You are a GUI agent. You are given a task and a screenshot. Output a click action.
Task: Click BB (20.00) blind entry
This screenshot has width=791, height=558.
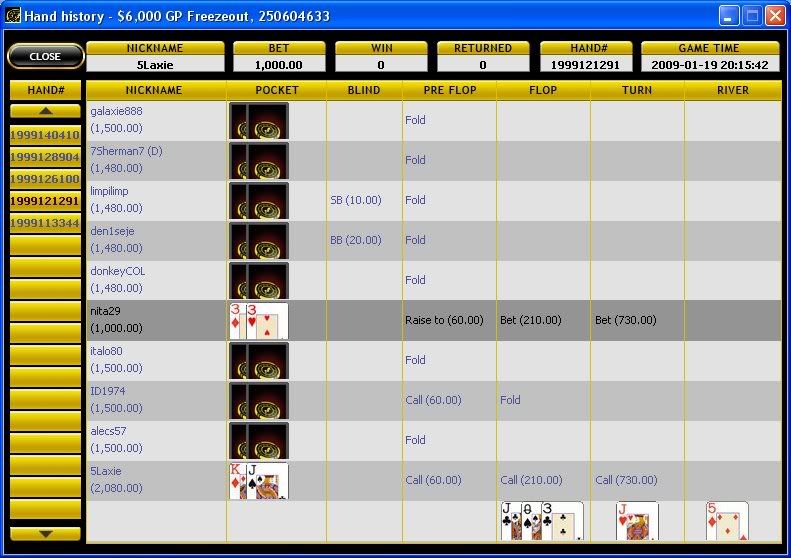point(356,240)
